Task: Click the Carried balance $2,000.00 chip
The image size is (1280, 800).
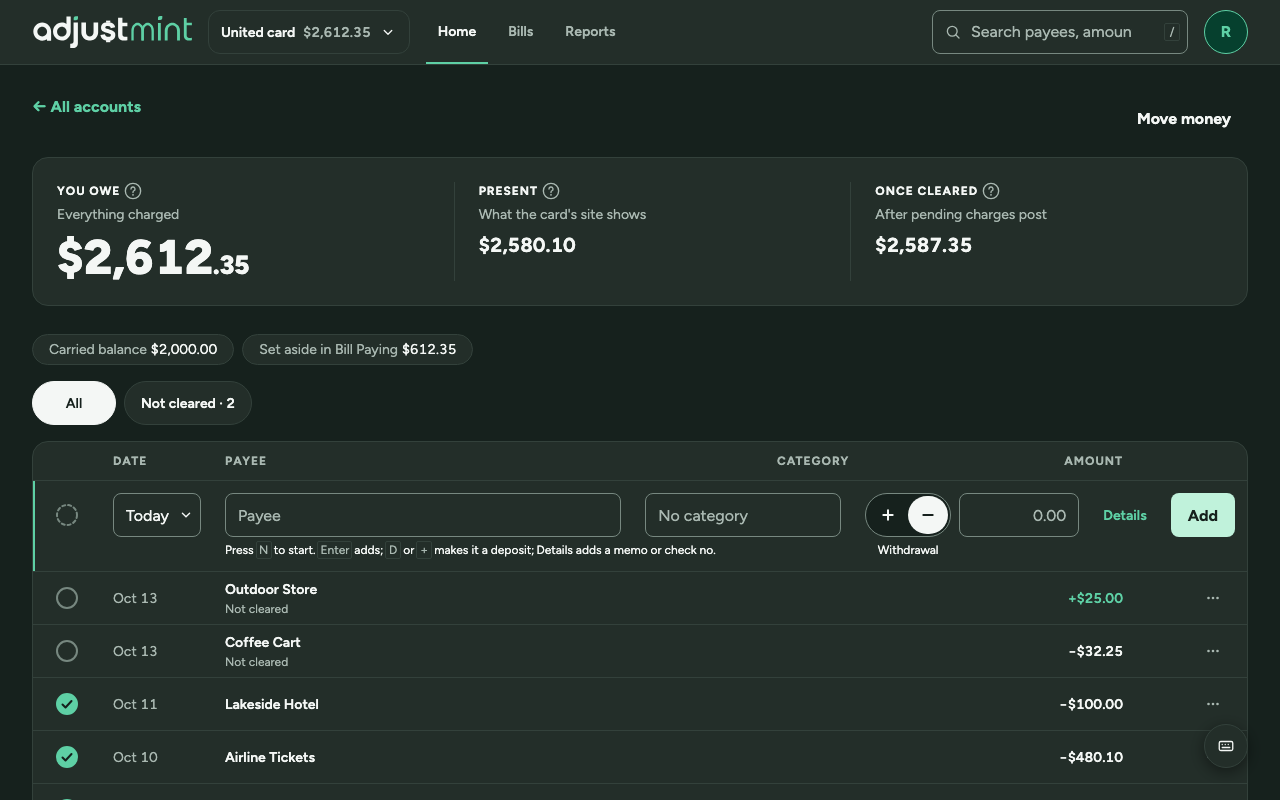Action: (133, 349)
